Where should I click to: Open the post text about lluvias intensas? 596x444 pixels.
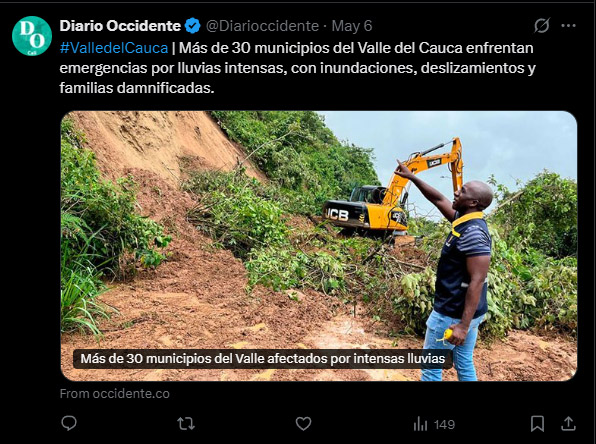coord(298,68)
